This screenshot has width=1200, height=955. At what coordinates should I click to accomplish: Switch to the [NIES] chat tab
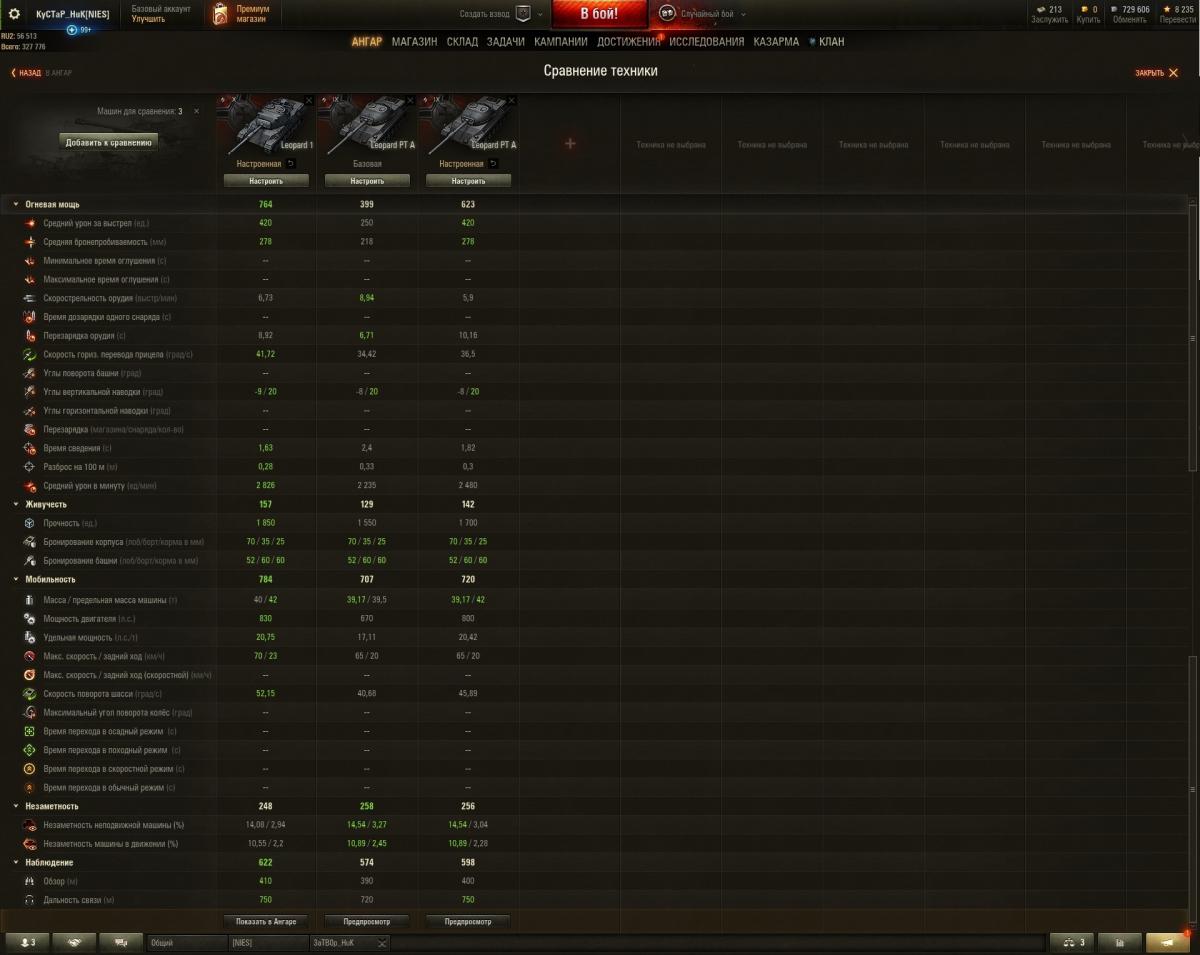pyautogui.click(x=269, y=942)
